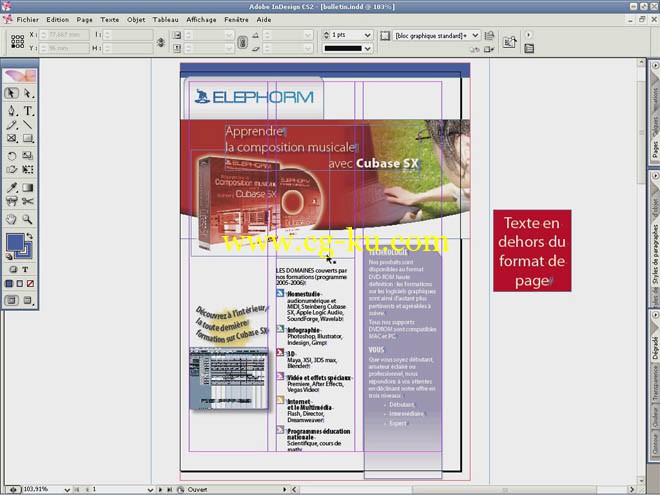This screenshot has width=660, height=495.
Task: Go to last page arrow
Action: (170, 490)
